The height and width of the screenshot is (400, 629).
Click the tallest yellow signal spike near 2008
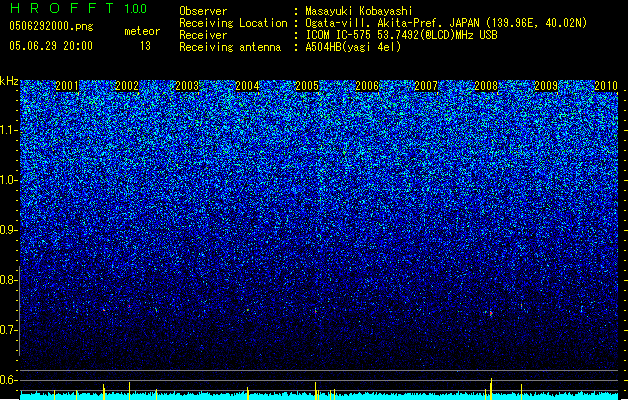tap(491, 388)
